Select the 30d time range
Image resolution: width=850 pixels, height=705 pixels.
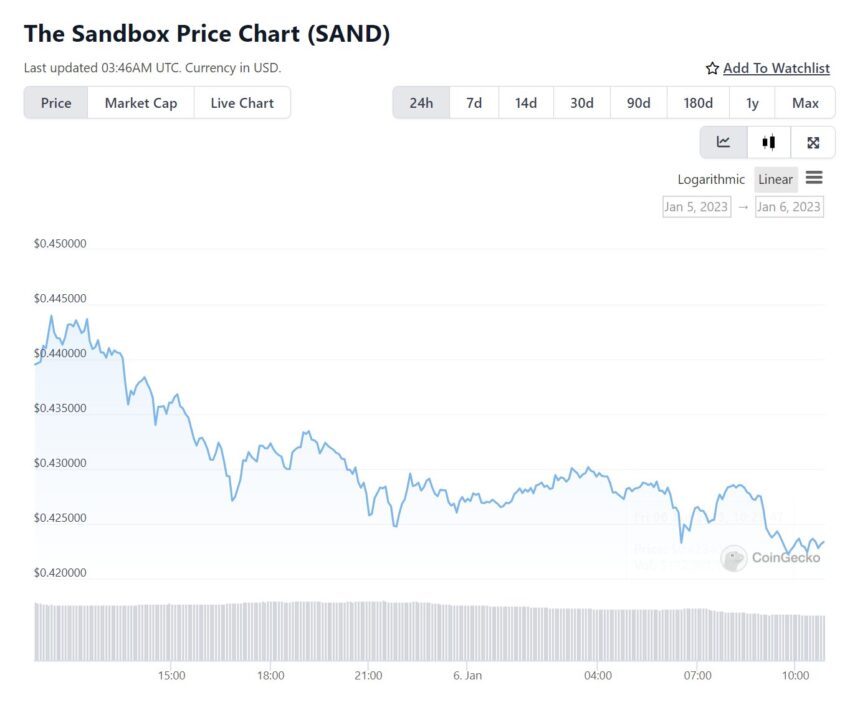[x=582, y=102]
